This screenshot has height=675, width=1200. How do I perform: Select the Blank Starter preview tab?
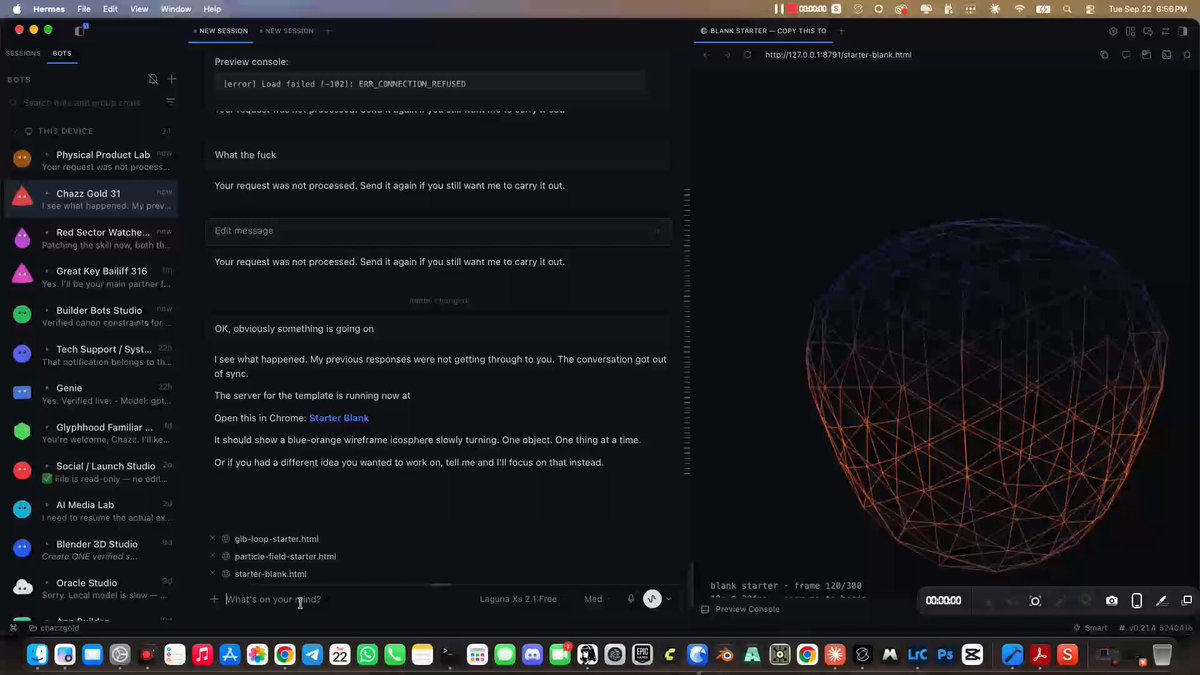(x=763, y=31)
